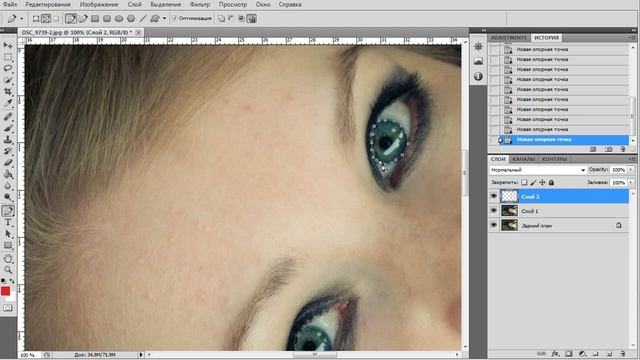The width and height of the screenshot is (640, 360).
Task: Select the Zoom tool
Action: [8, 270]
